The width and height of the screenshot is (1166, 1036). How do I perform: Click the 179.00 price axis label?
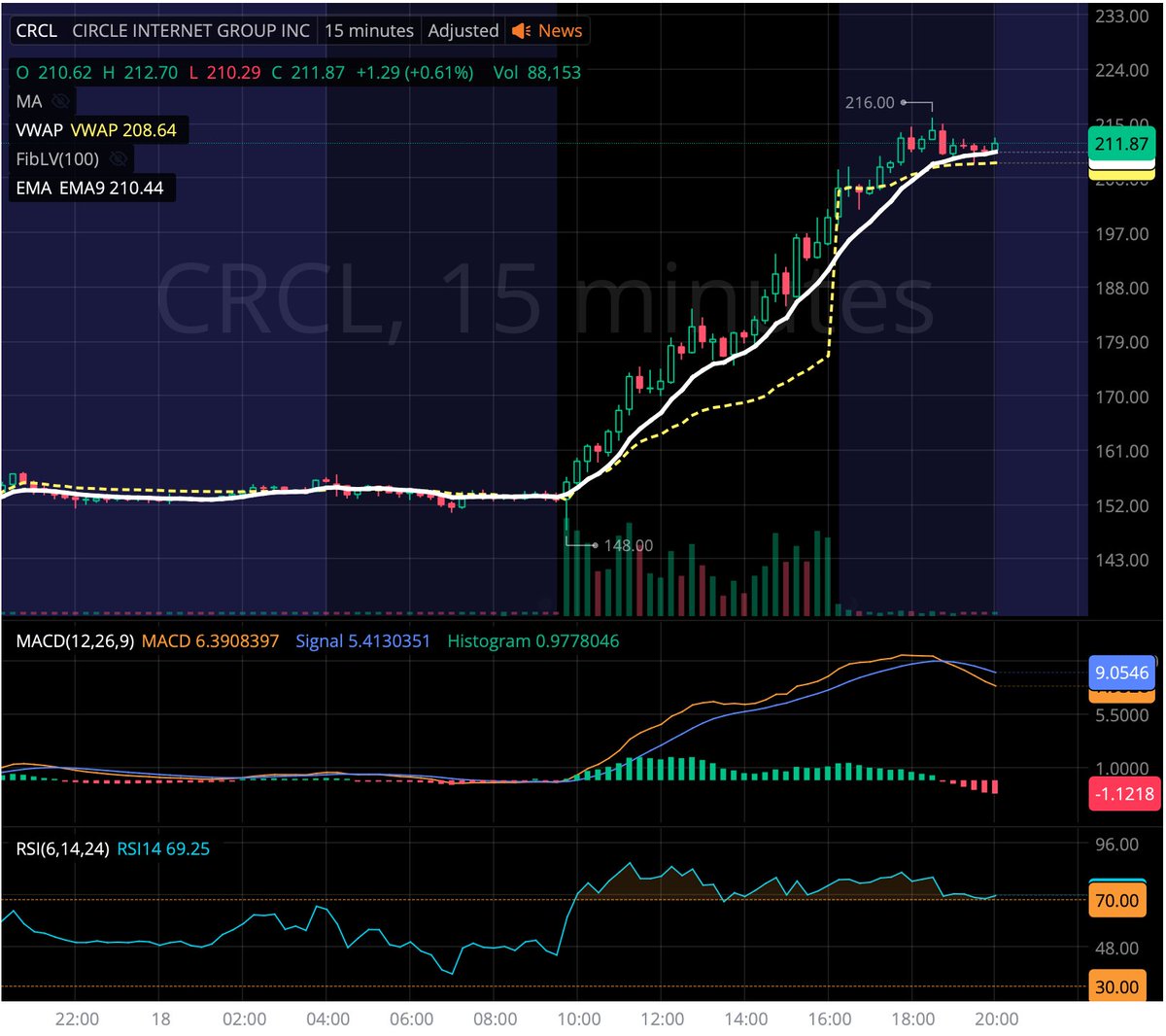tap(1121, 342)
